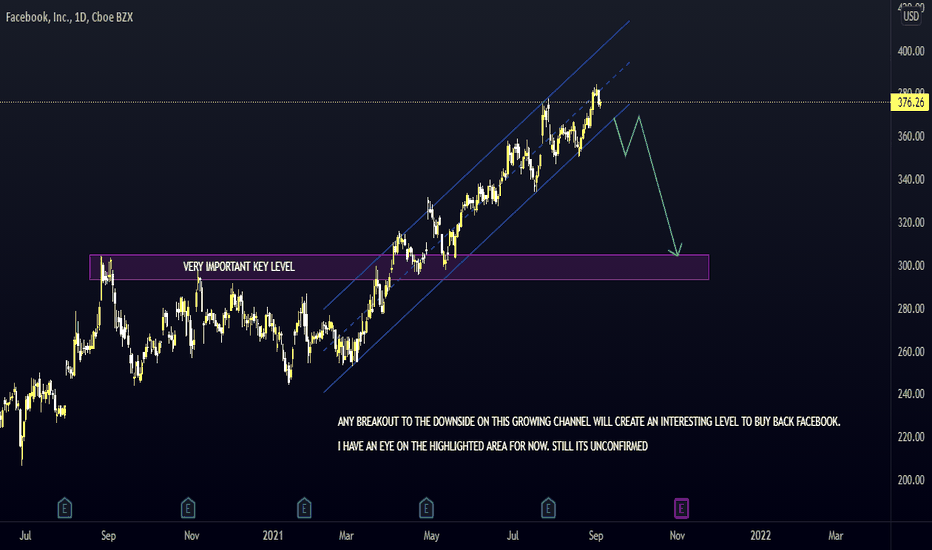Click the 320.00 price axis label
The height and width of the screenshot is (550, 932).
pos(911,222)
